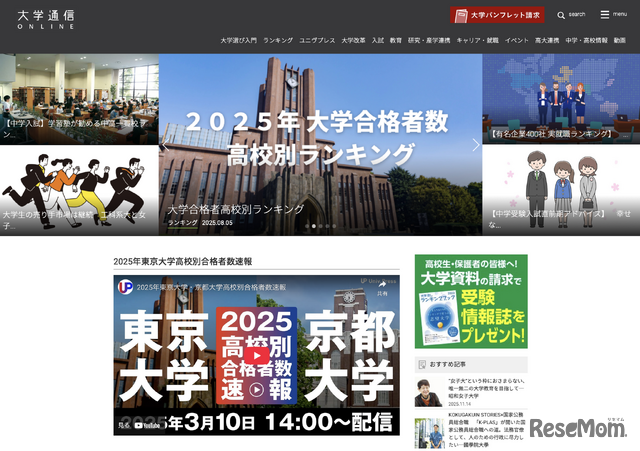Open 昭和女子大学 recommended article title
This screenshot has width=640, height=451.
(486, 389)
